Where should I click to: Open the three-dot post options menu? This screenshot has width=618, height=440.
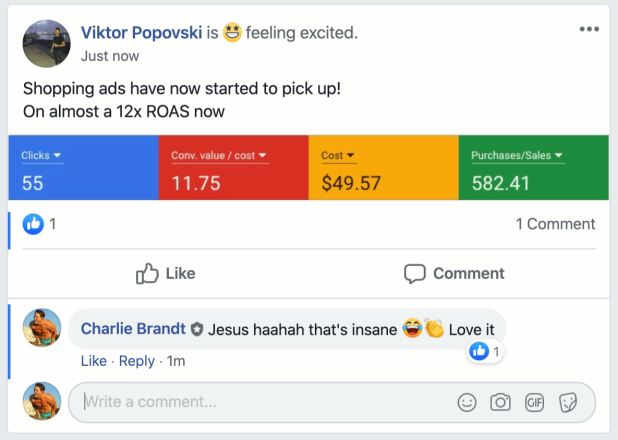coord(589,29)
